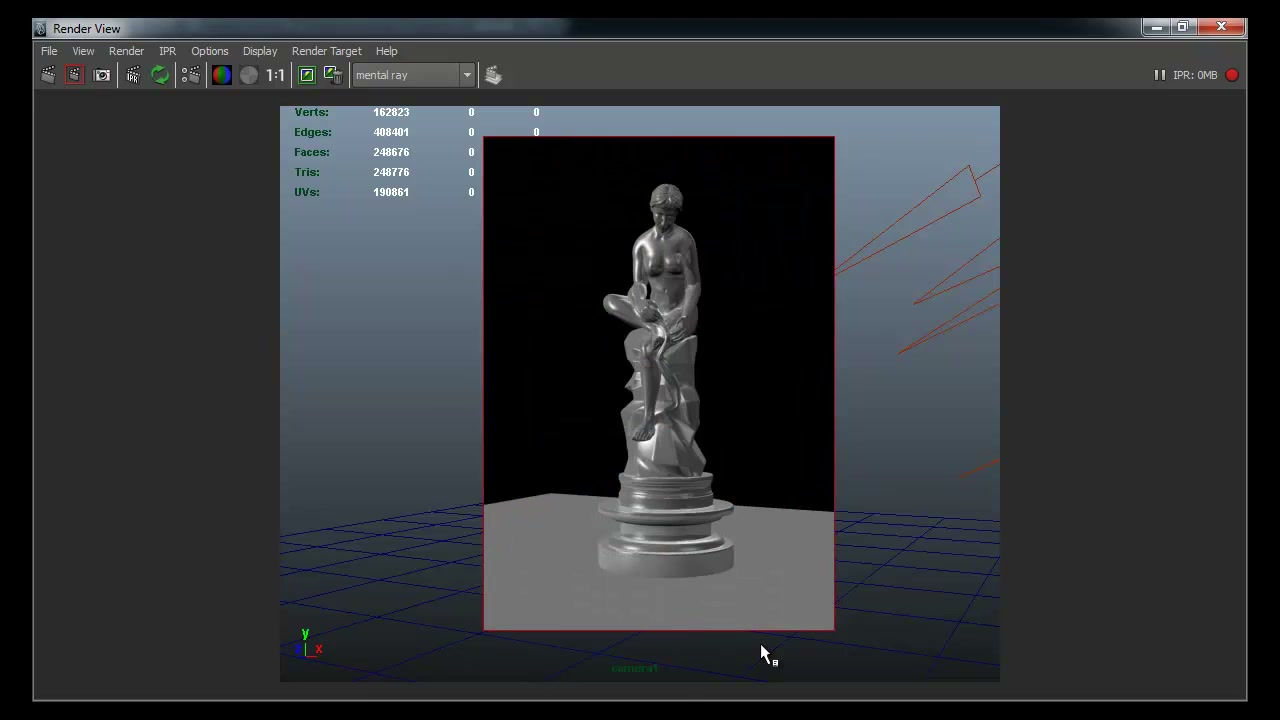Toggle the alpha channel display icon
This screenshot has height=720, width=1280.
(x=249, y=75)
